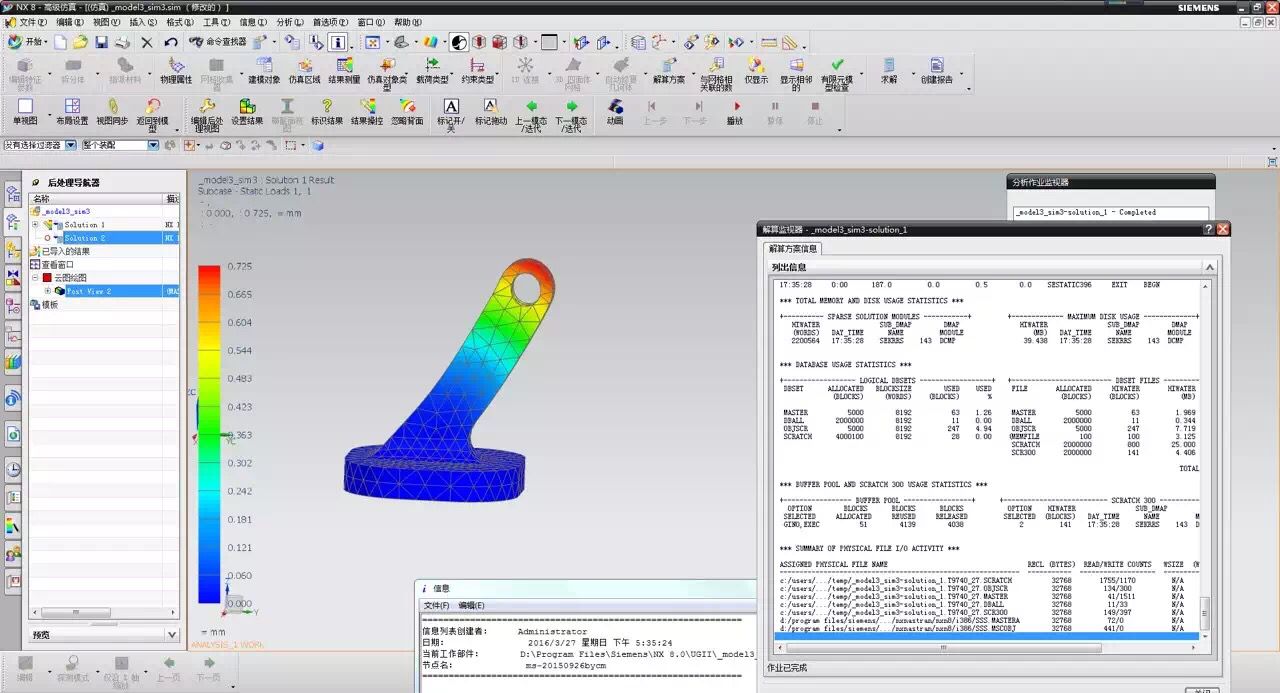Viewport: 1280px width, 693px height.
Task: Select the 结果测量 Result Measure icon
Action: tap(344, 71)
